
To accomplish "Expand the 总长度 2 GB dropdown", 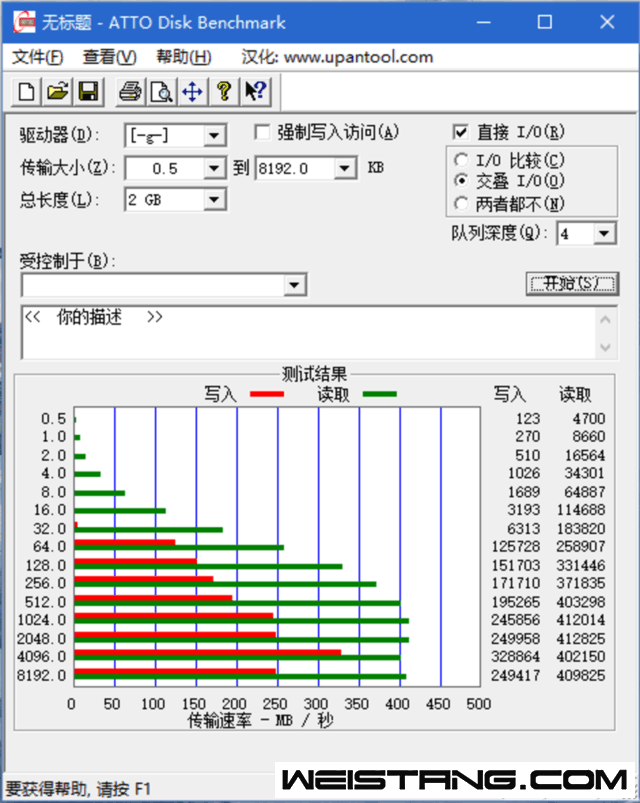I will (x=215, y=200).
